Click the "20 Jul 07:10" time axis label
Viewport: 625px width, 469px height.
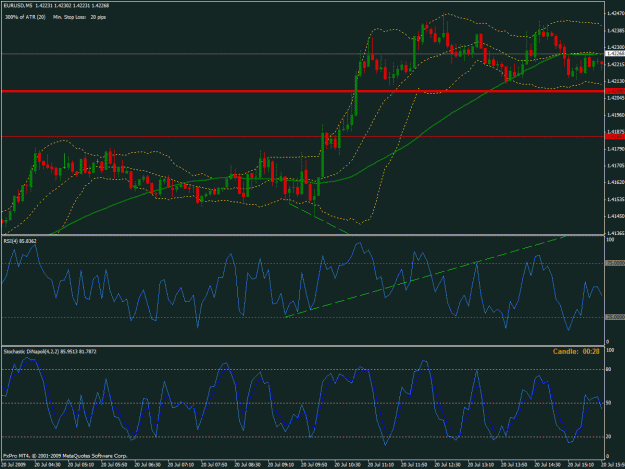pyautogui.click(x=181, y=465)
